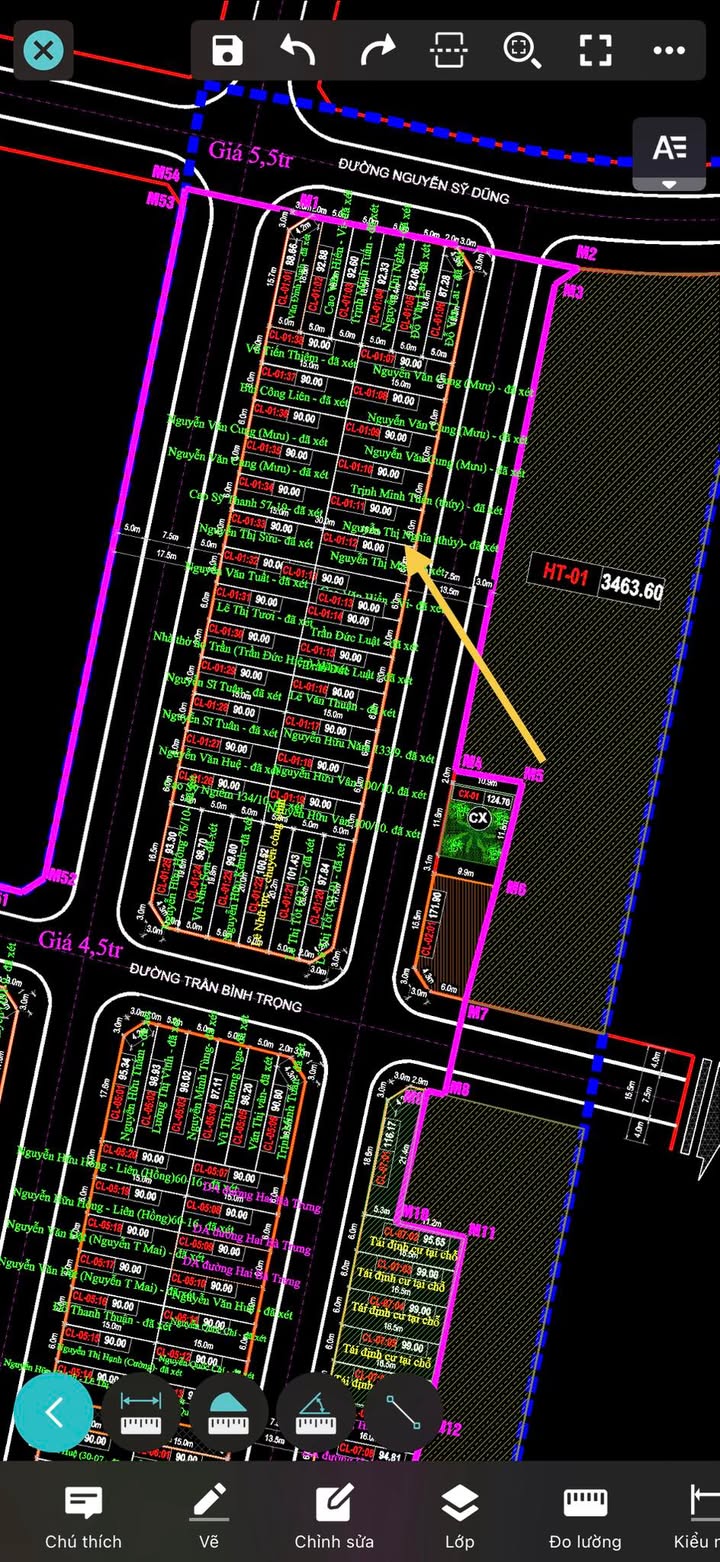The height and width of the screenshot is (1562, 720).
Task: Save the drawing with the floppy disk icon
Action: [228, 50]
